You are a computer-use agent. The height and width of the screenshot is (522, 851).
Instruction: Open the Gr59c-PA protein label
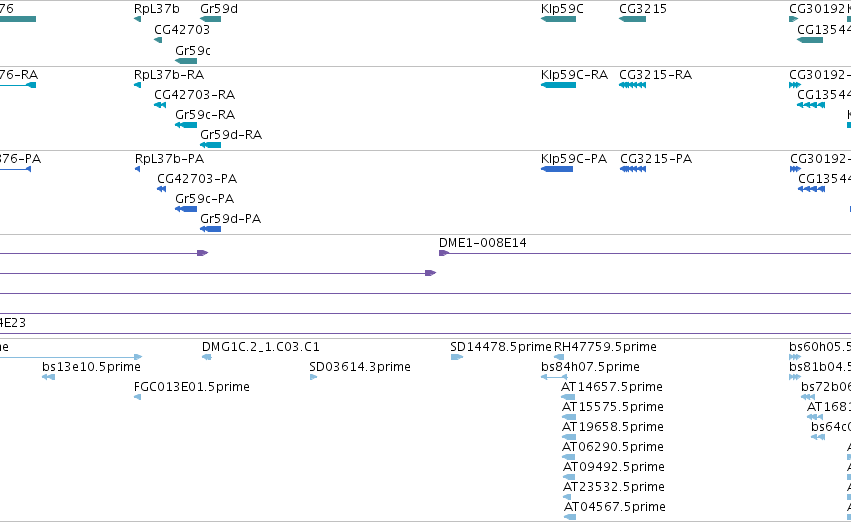coord(204,199)
